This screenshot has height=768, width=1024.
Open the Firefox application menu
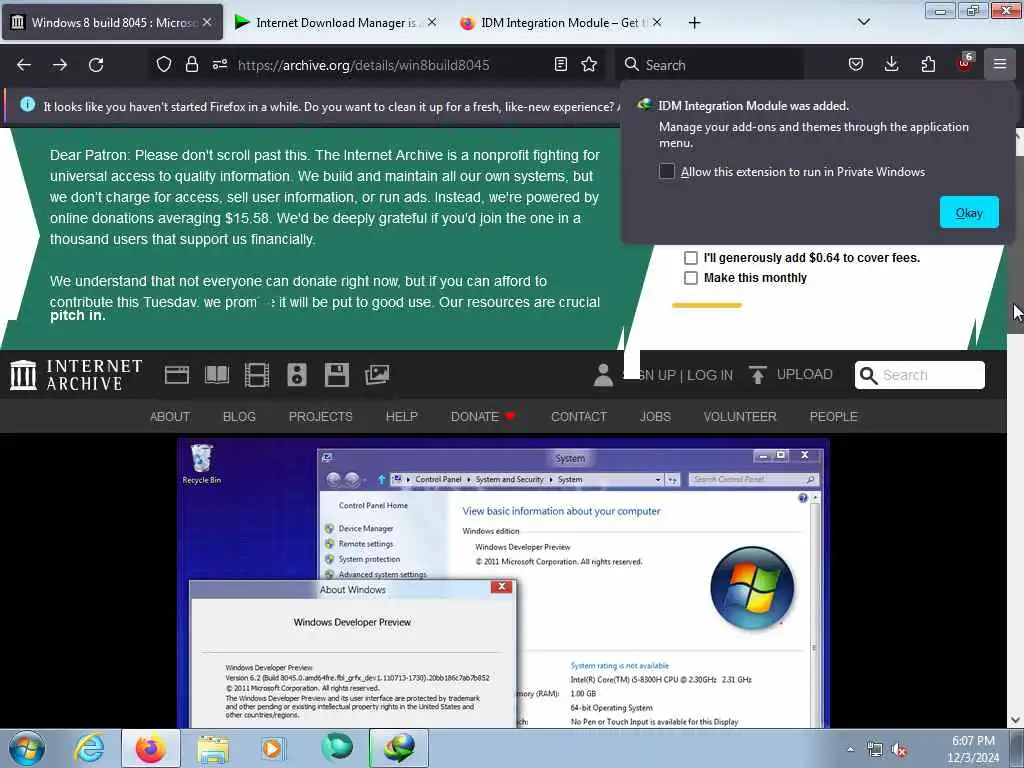coord(1000,64)
